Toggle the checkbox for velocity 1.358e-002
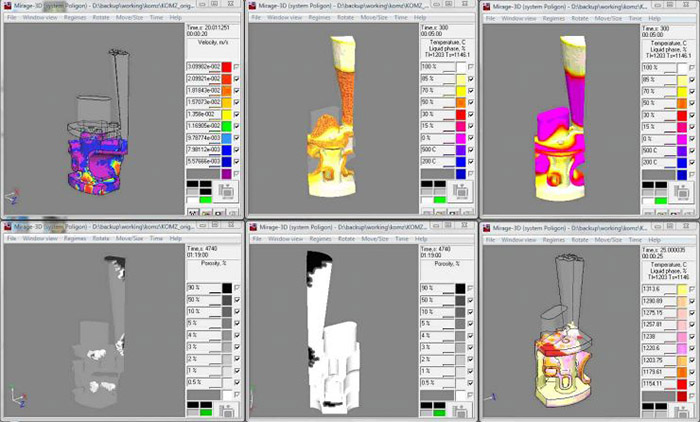The width and height of the screenshot is (700, 422). [236, 115]
